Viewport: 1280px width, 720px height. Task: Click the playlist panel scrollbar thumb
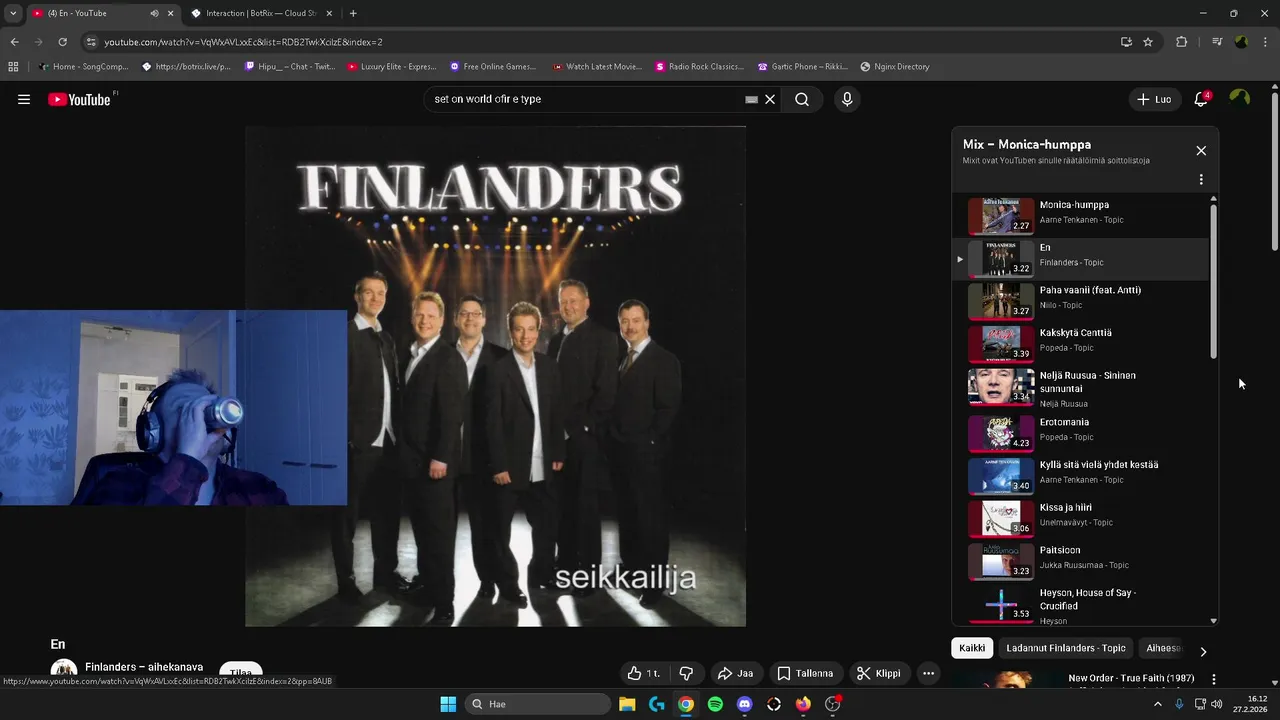(1214, 283)
